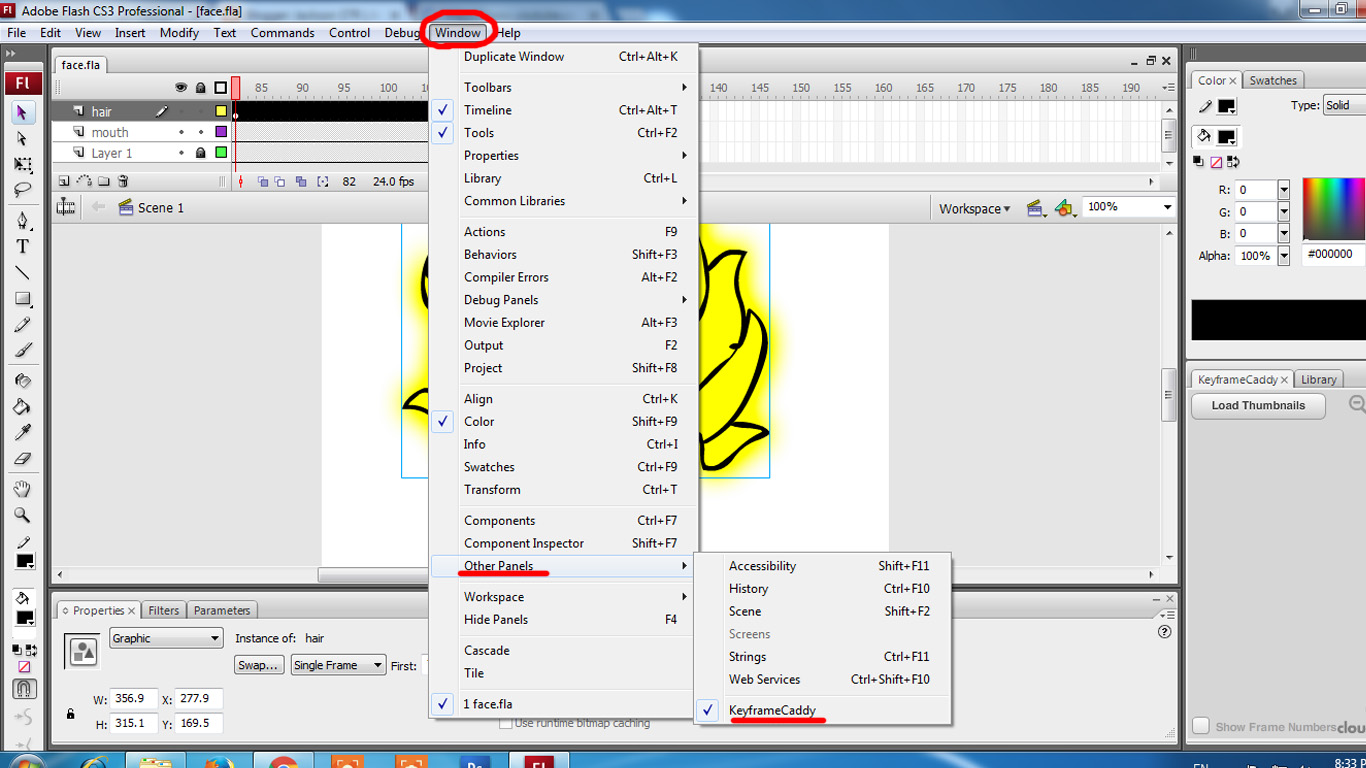The image size is (1366, 768).
Task: Choose the Free Transform tool
Action: pyautogui.click(x=22, y=164)
